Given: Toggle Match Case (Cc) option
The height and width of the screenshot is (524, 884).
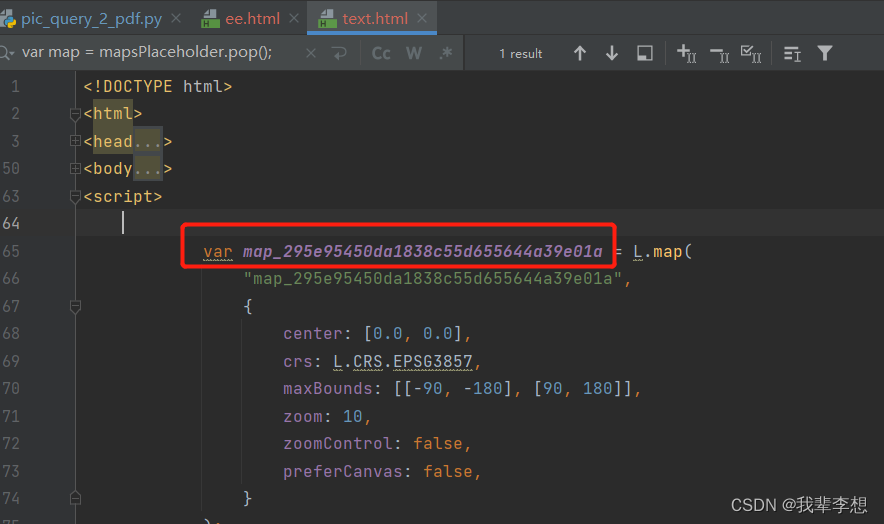Looking at the screenshot, I should pos(381,53).
